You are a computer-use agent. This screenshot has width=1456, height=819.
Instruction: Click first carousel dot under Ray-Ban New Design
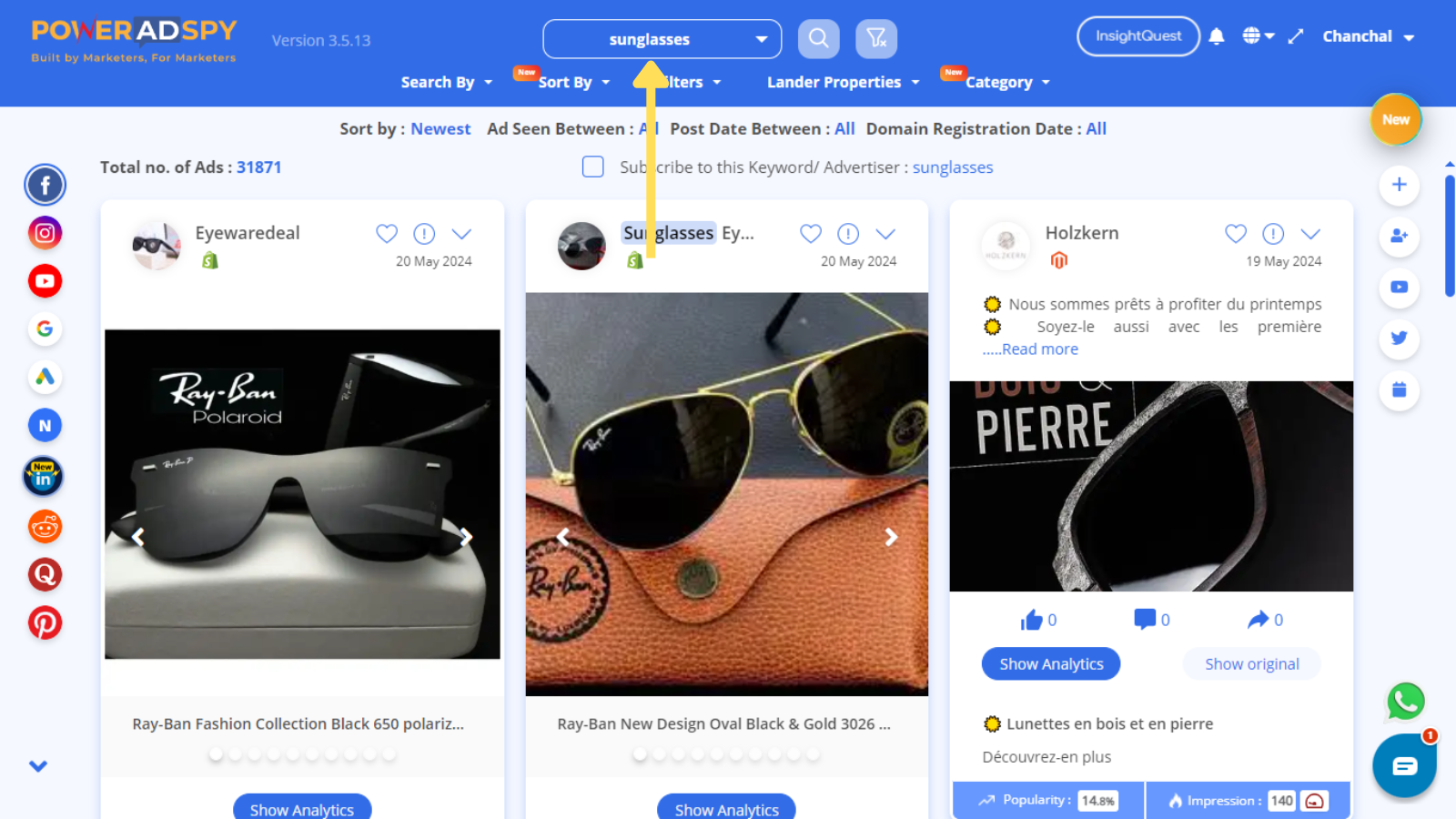coord(640,754)
